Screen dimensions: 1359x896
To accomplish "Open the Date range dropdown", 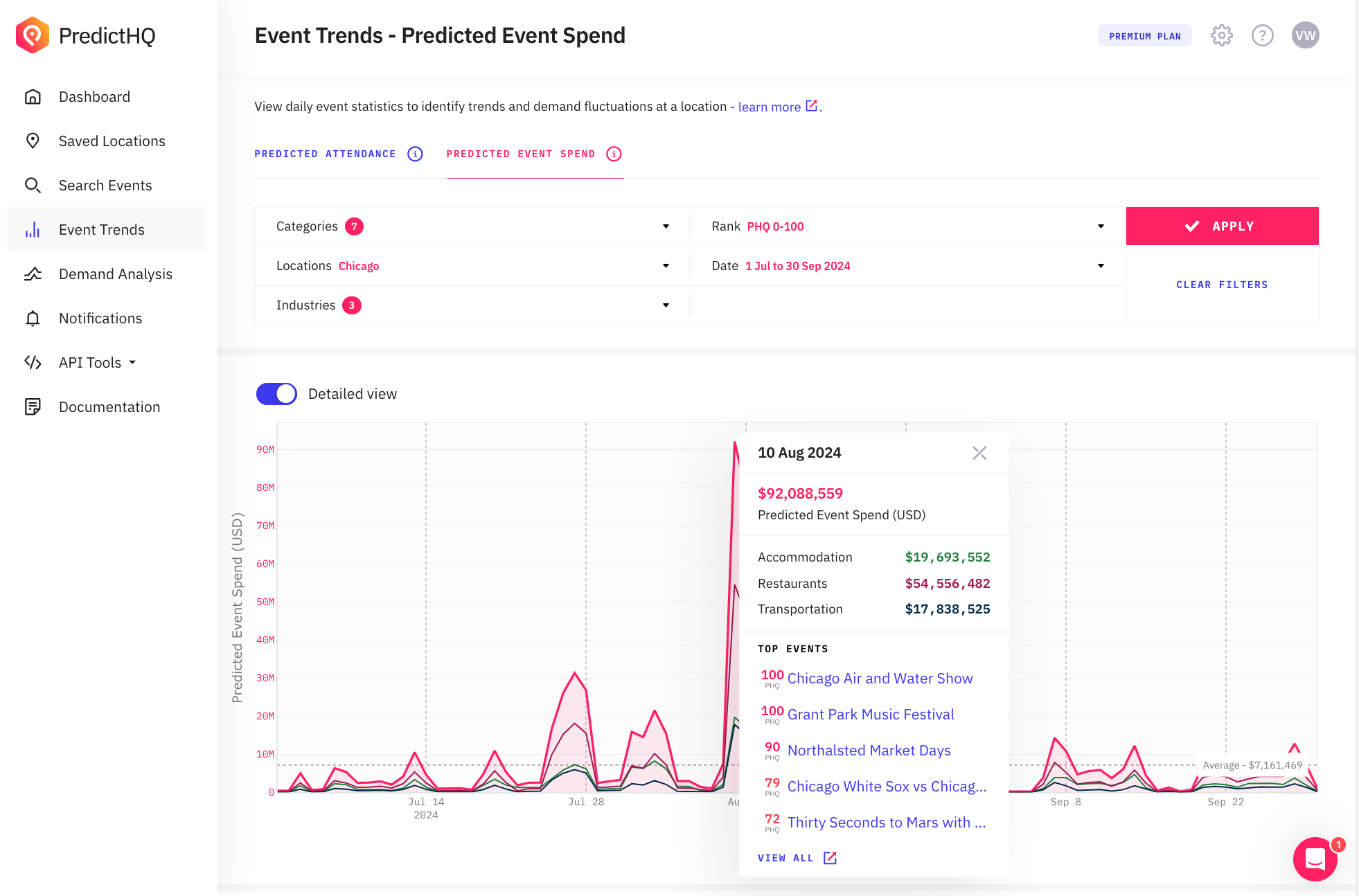I will coord(907,266).
